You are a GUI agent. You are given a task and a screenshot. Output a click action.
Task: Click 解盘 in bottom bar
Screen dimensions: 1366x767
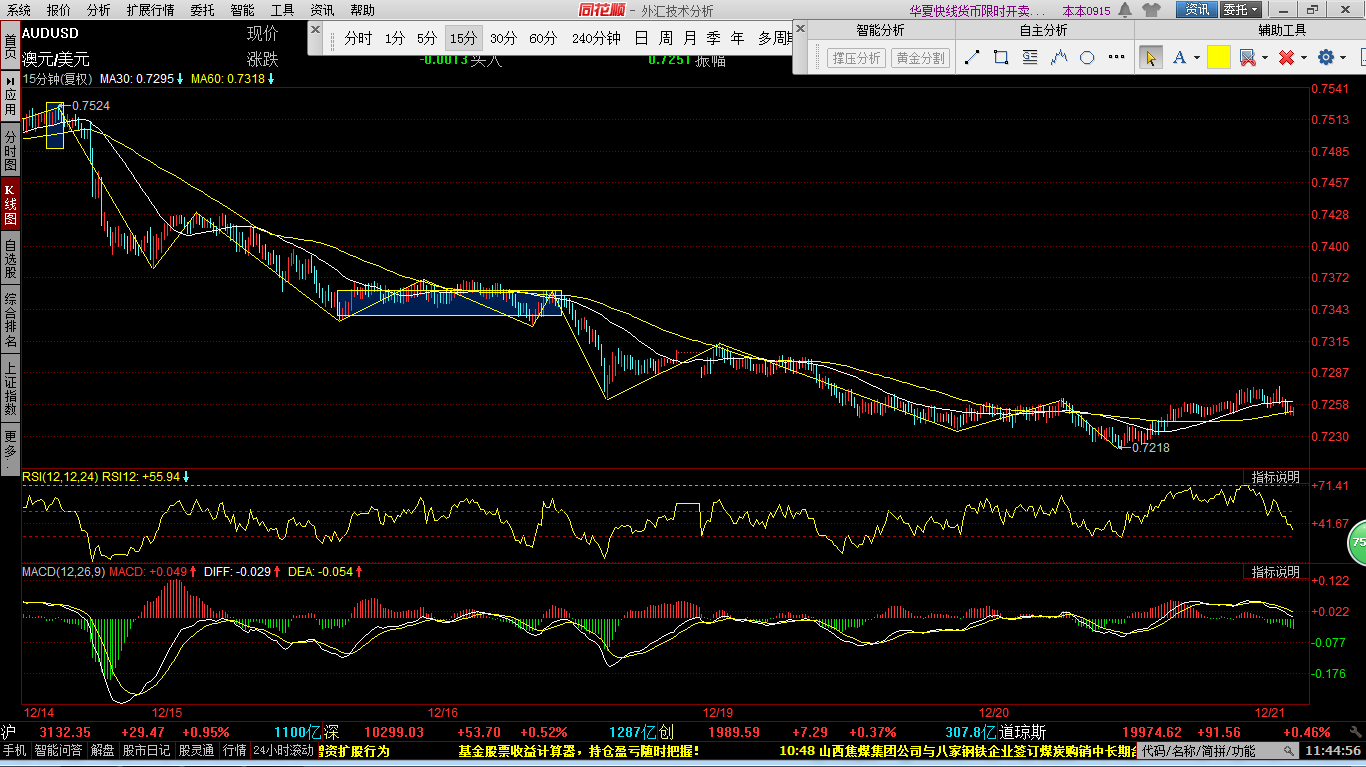[x=103, y=750]
